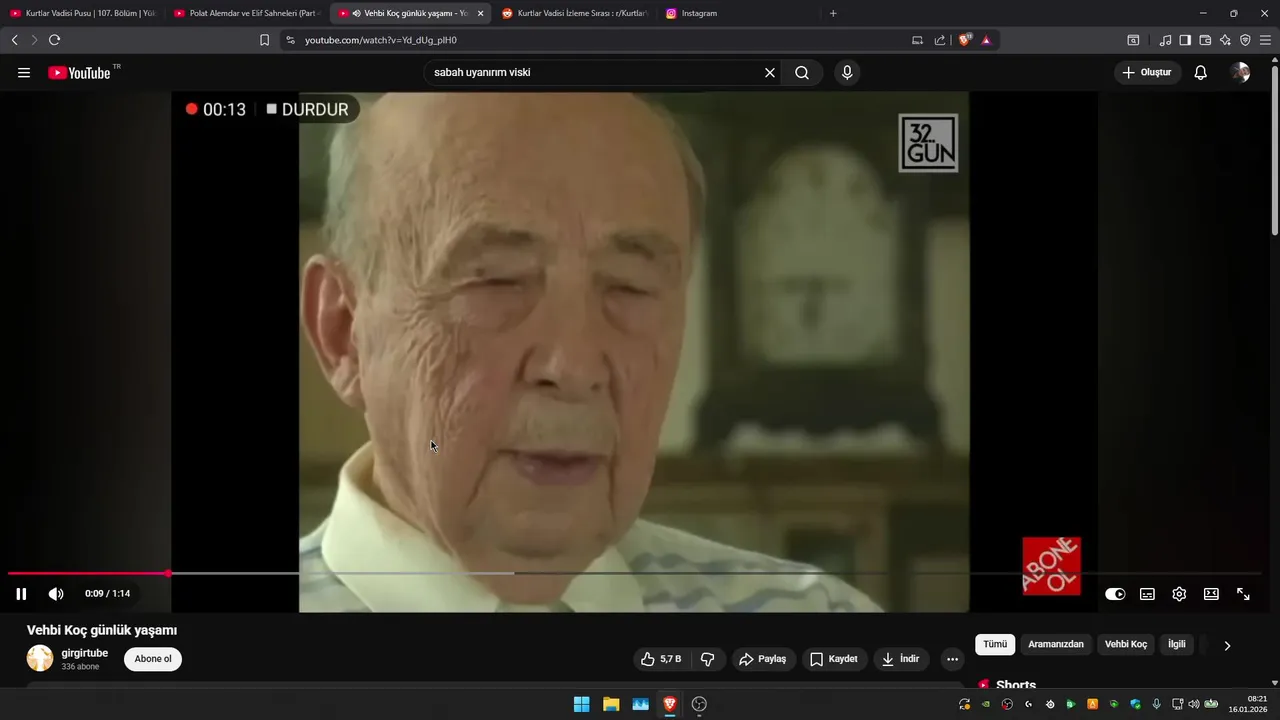Image resolution: width=1280 pixels, height=720 pixels.
Task: Switch to Polat Alemdar ve Elif tab
Action: tap(247, 13)
